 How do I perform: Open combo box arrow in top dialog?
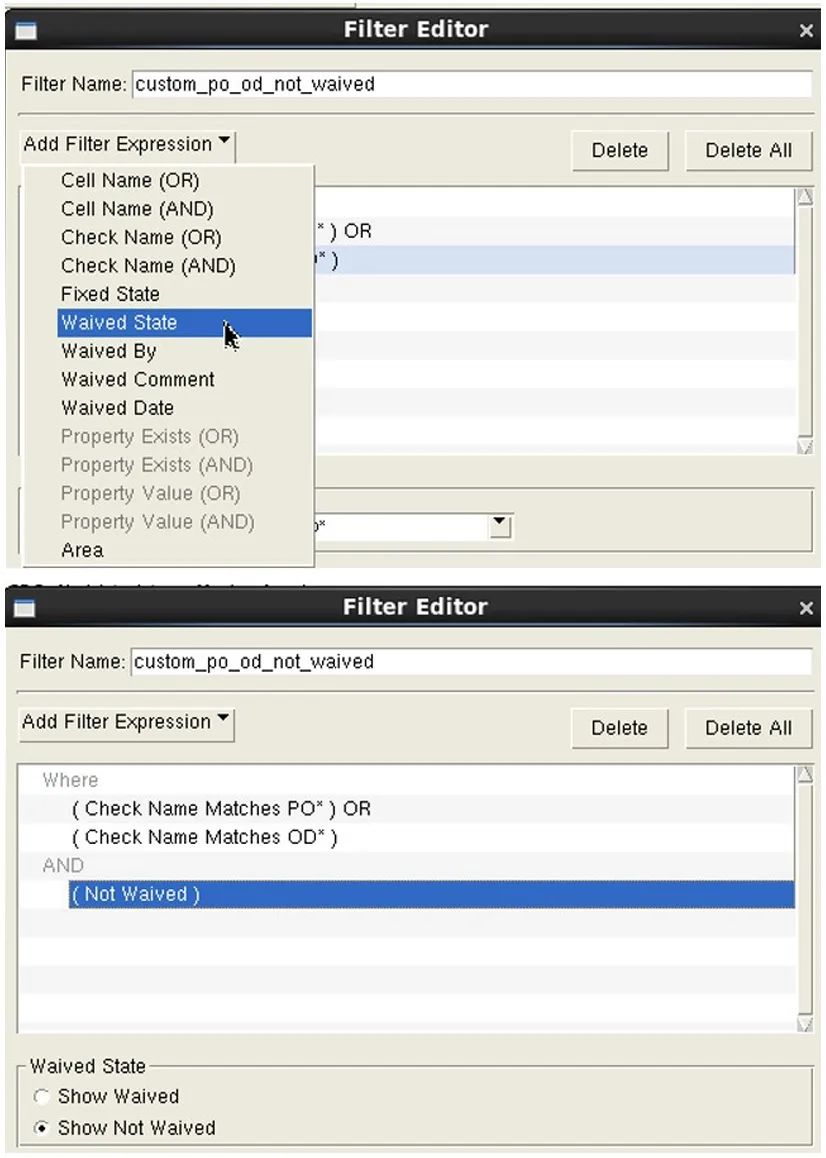click(x=500, y=525)
